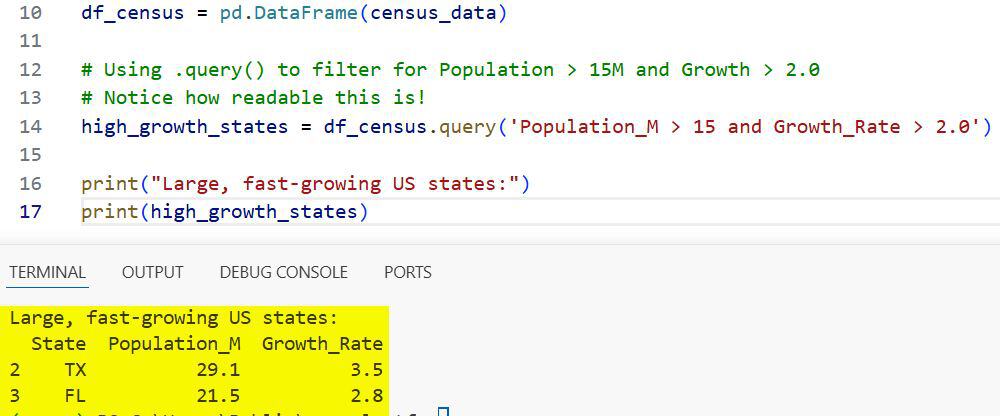Click line number 14 in the gutter

point(30,126)
